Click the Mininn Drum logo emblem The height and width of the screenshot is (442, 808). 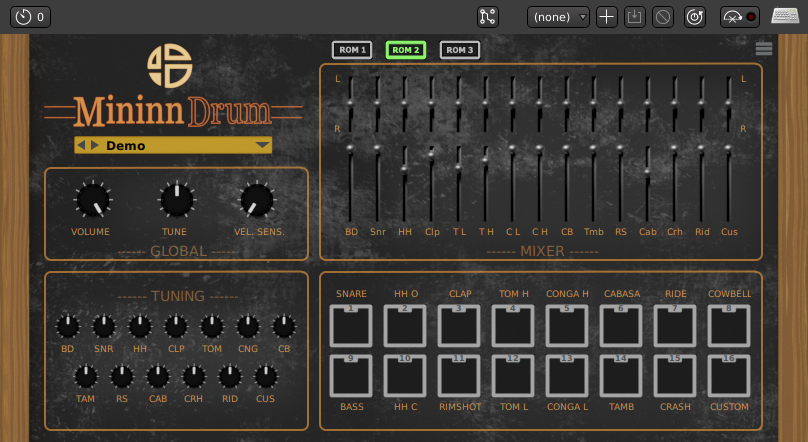click(169, 65)
